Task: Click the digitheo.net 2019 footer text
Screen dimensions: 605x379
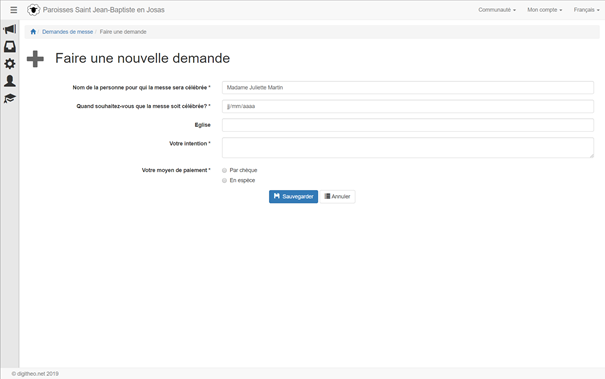Action: coord(35,374)
